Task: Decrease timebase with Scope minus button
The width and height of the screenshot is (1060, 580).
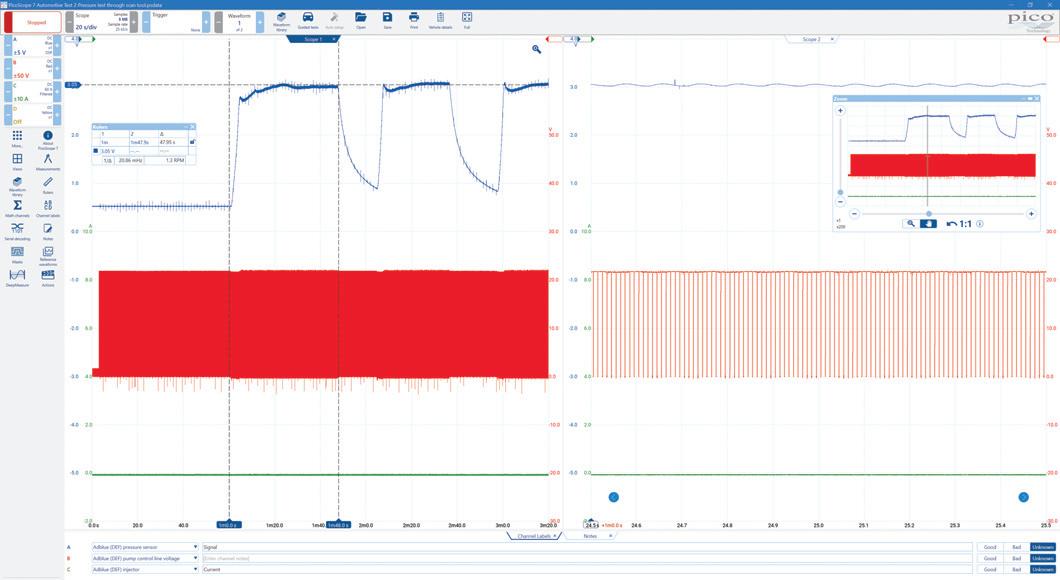Action: click(70, 22)
